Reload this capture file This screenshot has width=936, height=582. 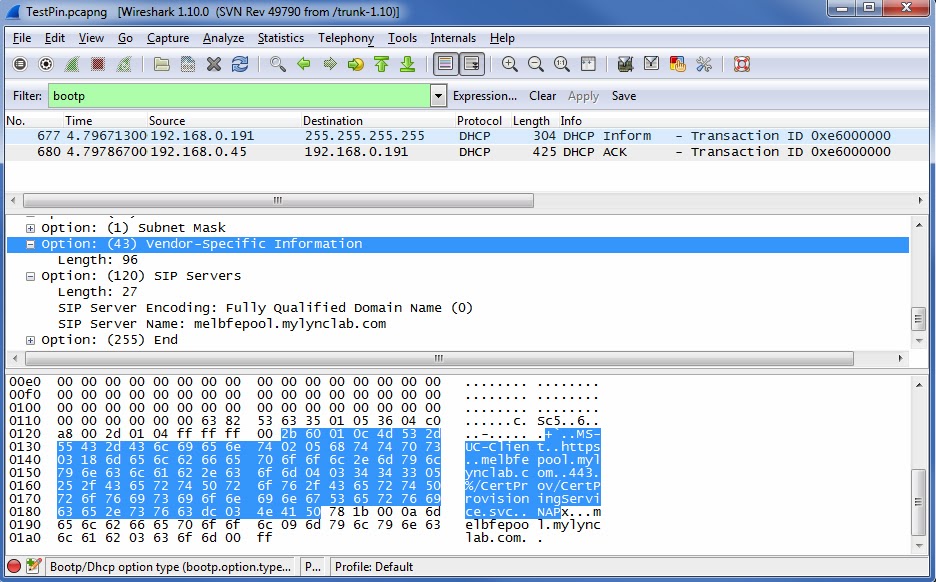pos(240,64)
